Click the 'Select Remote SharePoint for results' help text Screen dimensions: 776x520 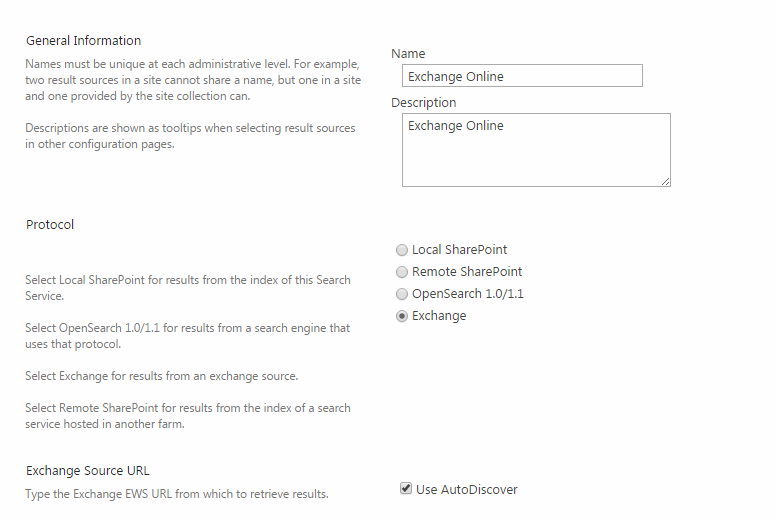click(x=187, y=416)
